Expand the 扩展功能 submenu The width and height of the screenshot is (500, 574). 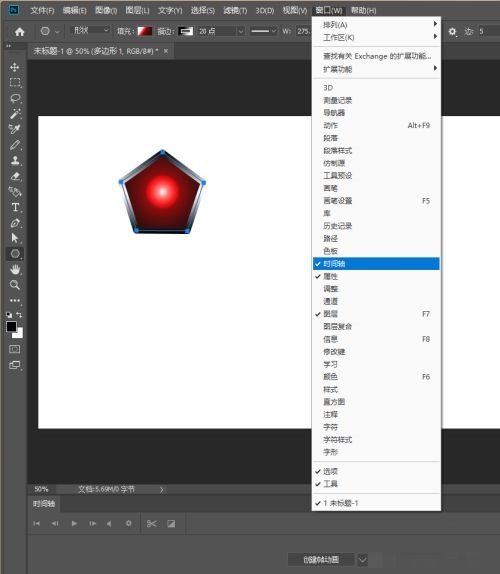point(376,69)
